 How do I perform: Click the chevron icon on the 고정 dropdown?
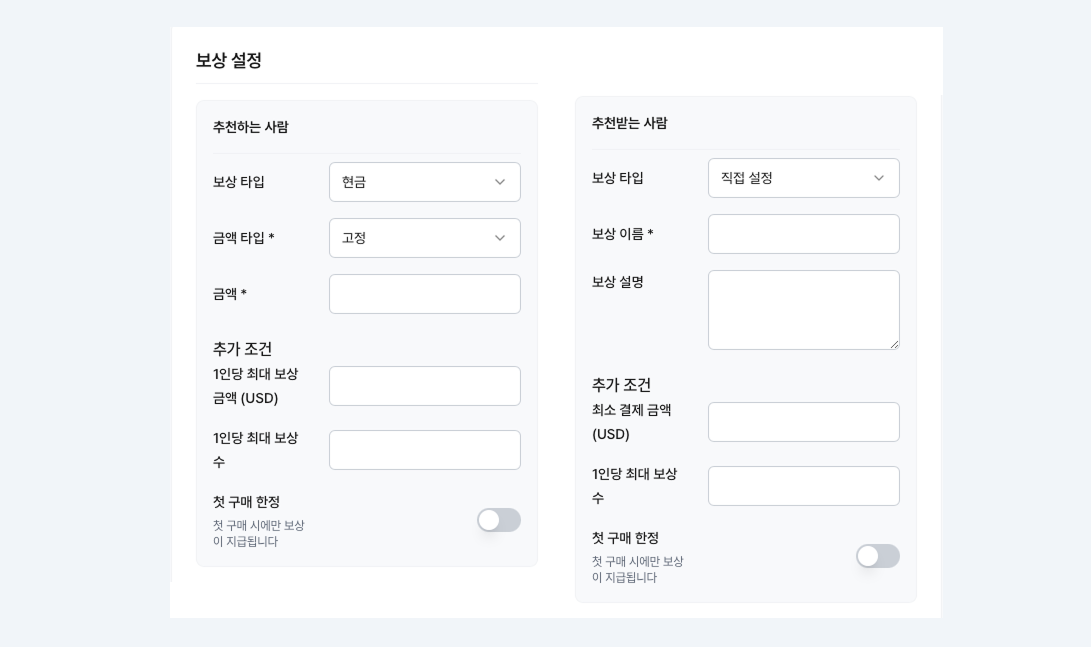[x=500, y=238]
